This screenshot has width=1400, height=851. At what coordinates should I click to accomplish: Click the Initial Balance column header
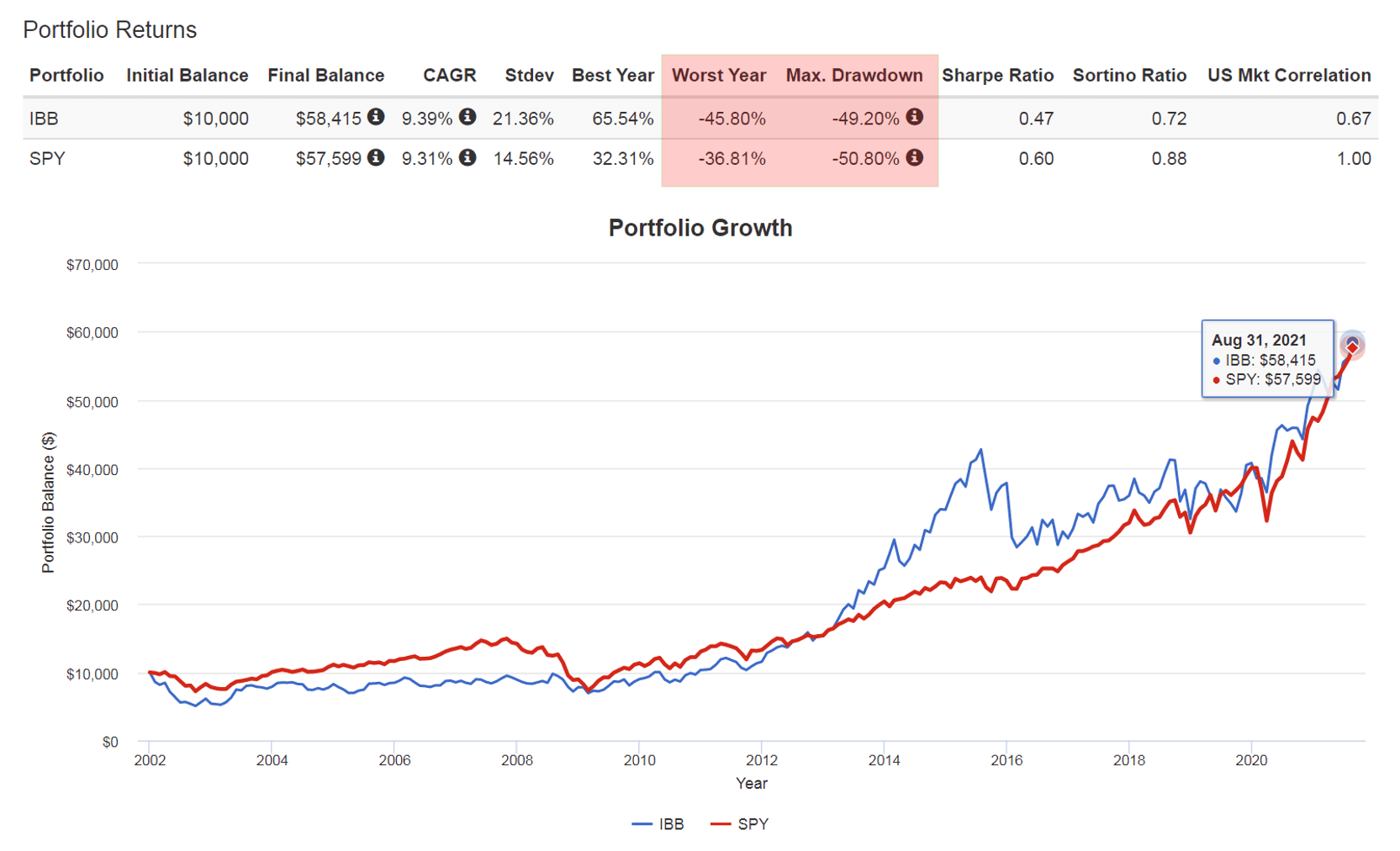[x=188, y=76]
